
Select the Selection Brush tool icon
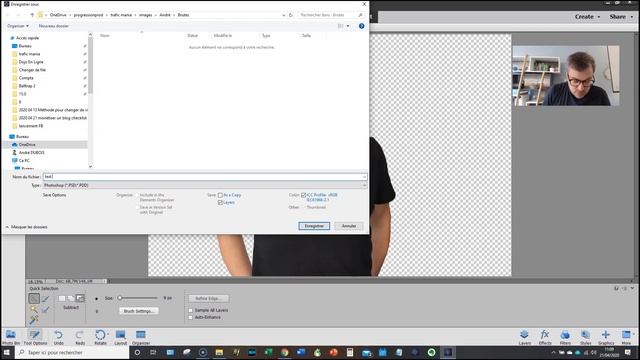(45, 299)
